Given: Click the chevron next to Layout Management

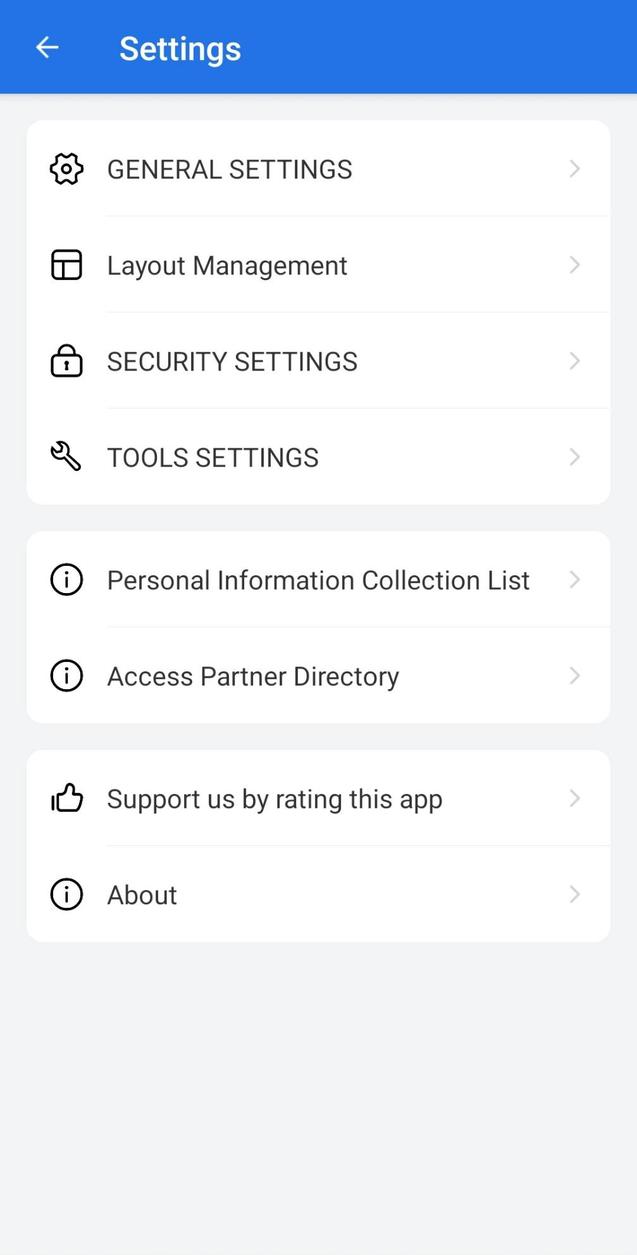Looking at the screenshot, I should [x=574, y=264].
